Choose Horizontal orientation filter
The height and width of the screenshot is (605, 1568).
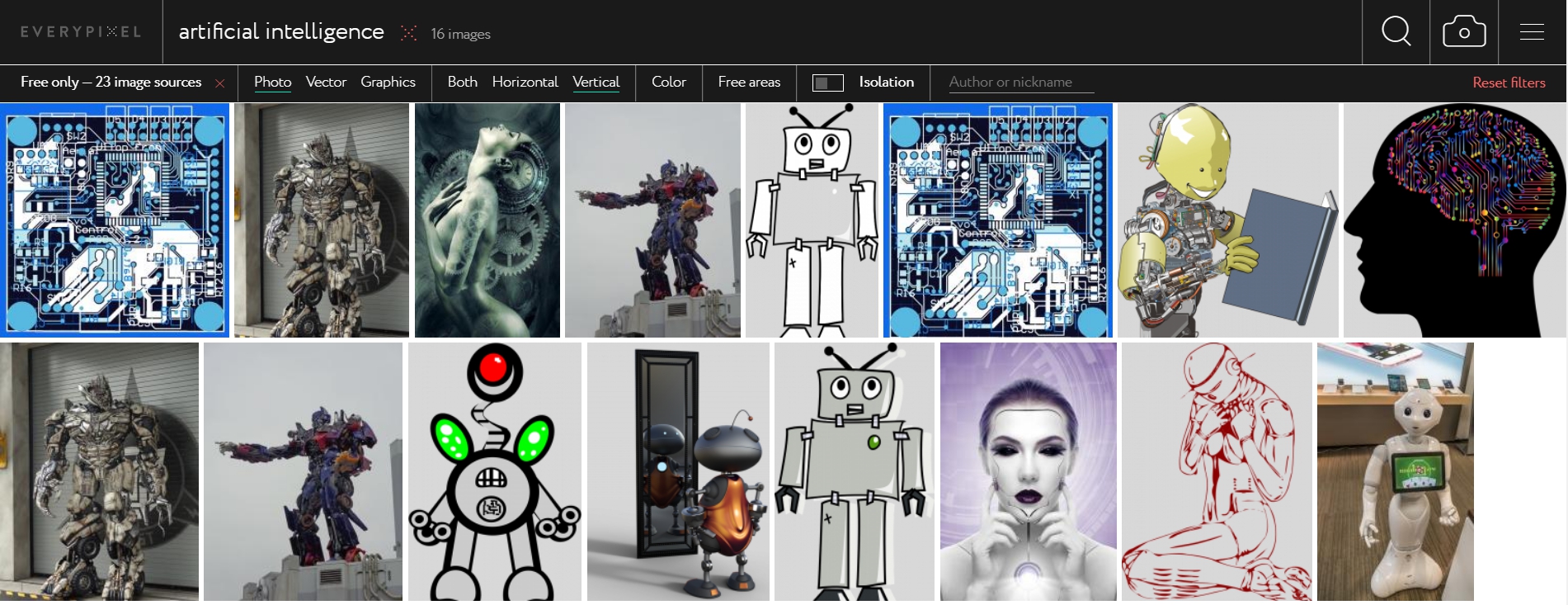tap(525, 82)
